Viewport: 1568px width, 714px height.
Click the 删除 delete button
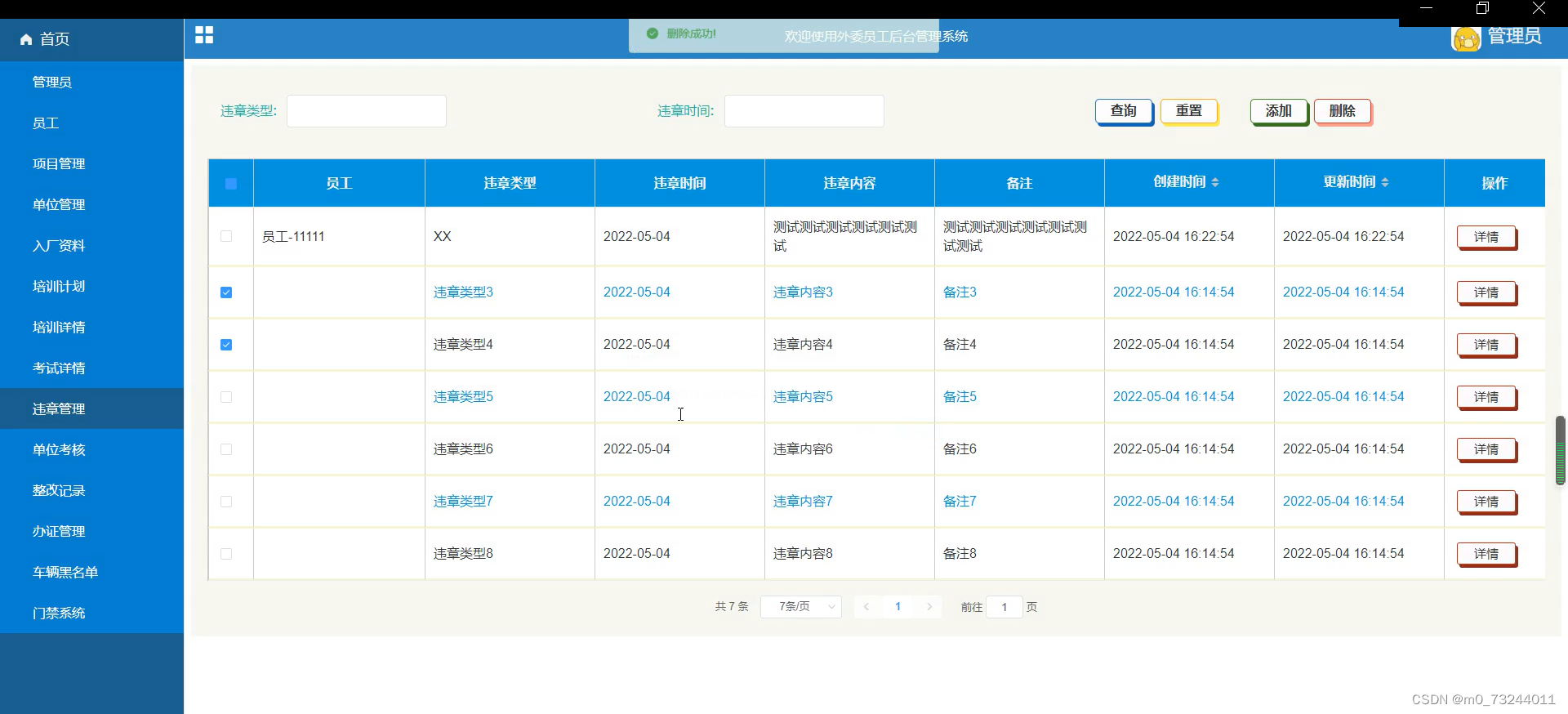[x=1343, y=111]
